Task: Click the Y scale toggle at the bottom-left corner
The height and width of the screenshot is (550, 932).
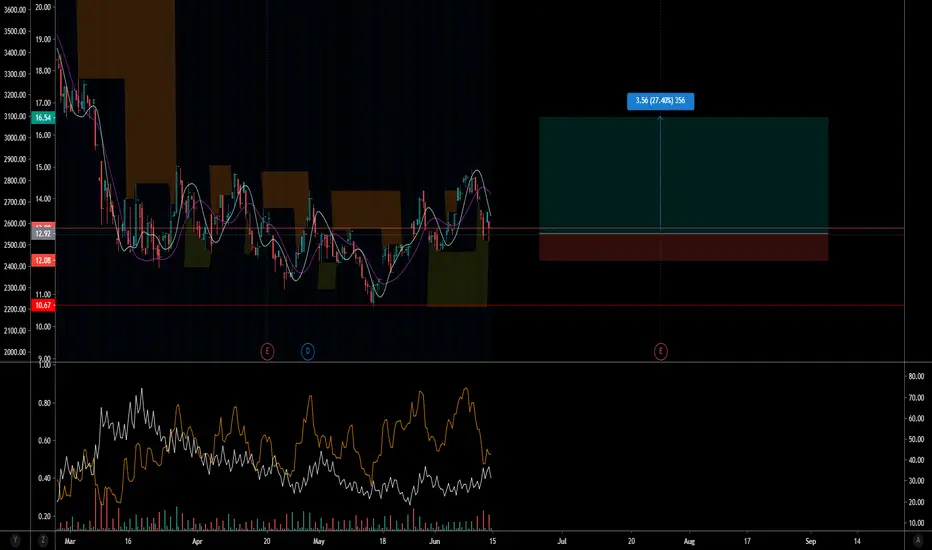Action: point(15,540)
